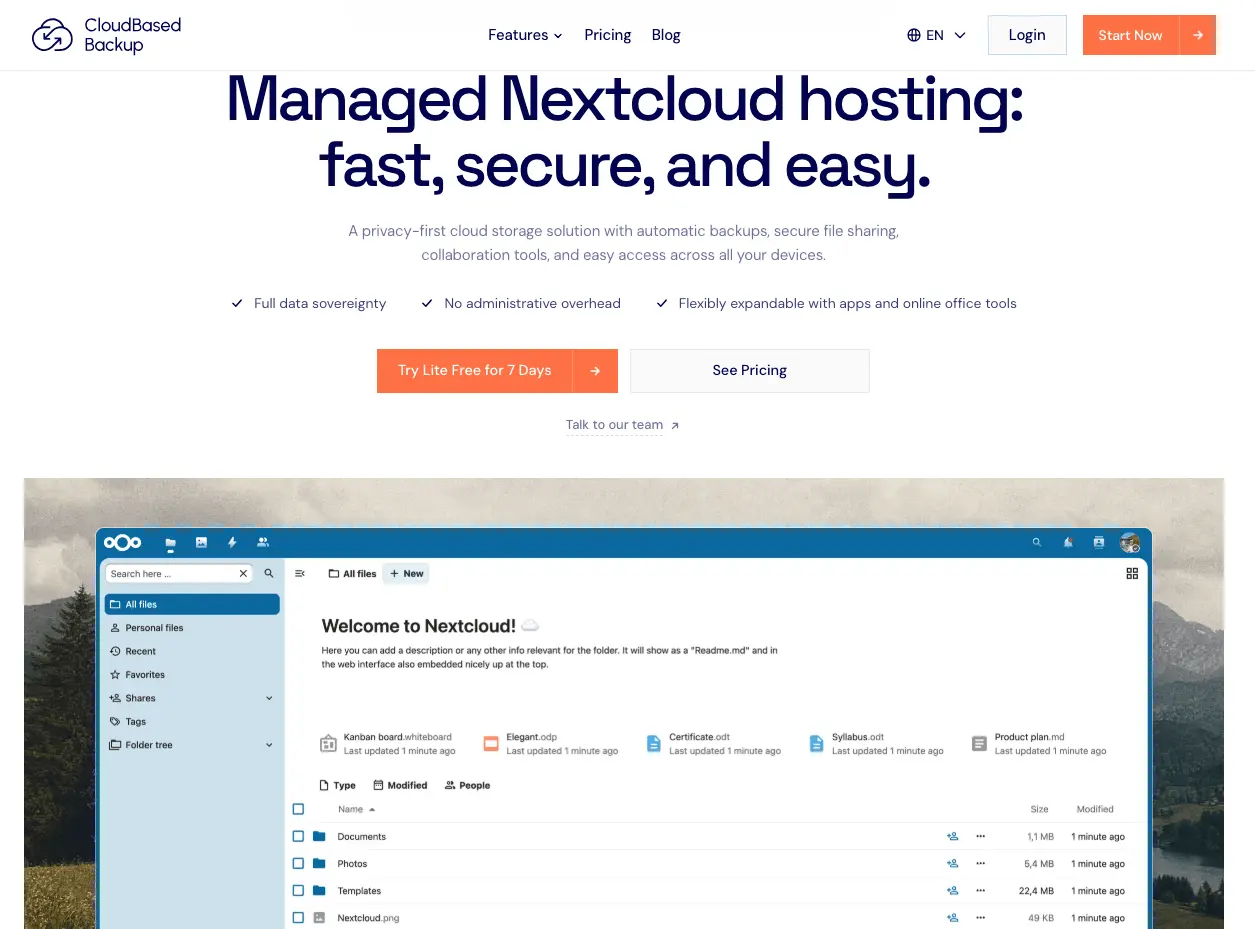Image resolution: width=1255 pixels, height=929 pixels.
Task: Click the globe language icon
Action: pyautogui.click(x=914, y=35)
